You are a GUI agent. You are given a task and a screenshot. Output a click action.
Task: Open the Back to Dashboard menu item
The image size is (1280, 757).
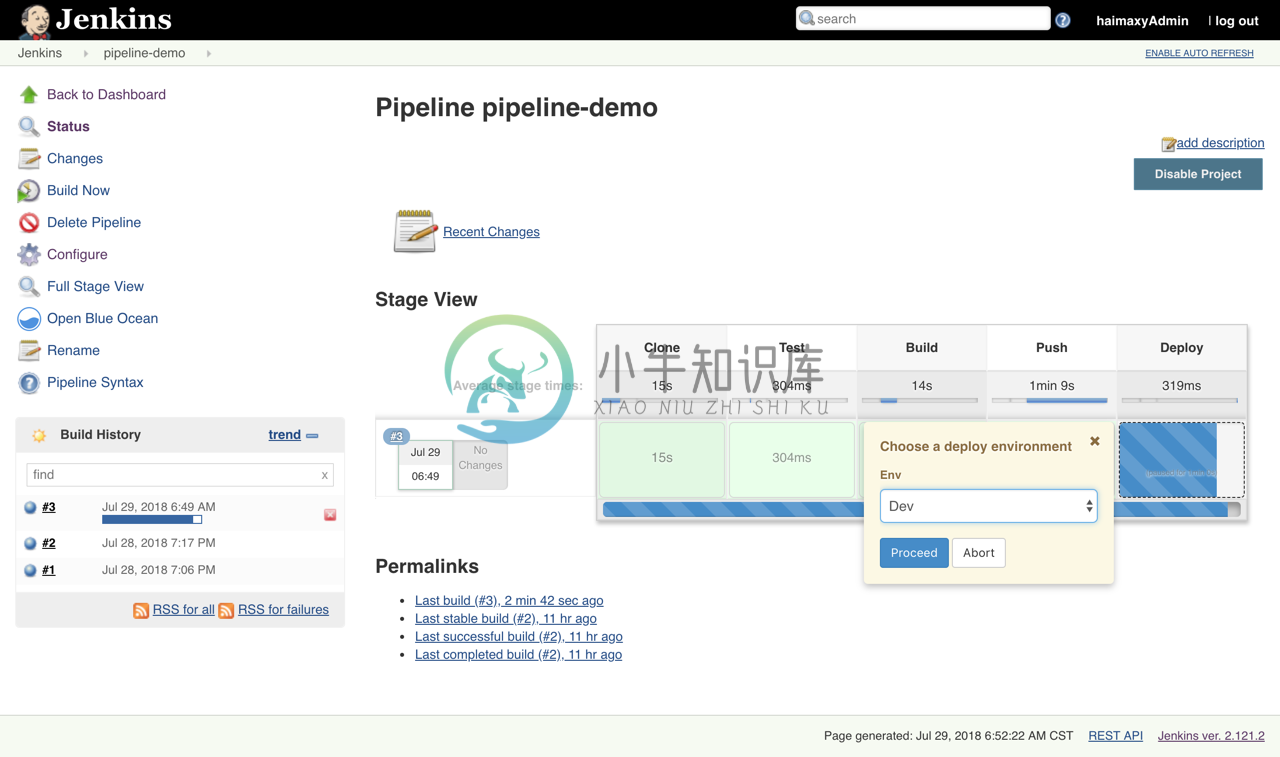(106, 95)
